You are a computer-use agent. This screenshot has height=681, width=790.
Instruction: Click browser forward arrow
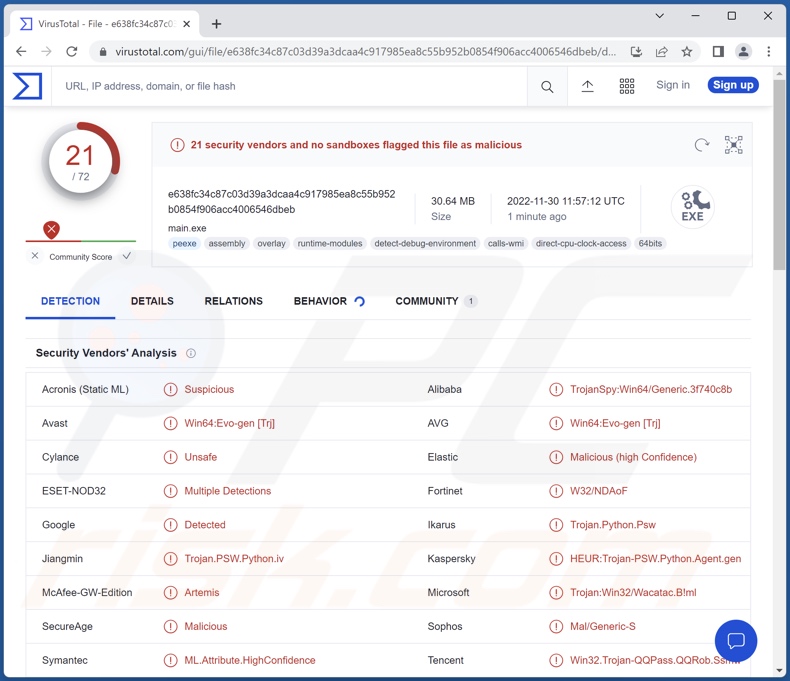point(46,51)
